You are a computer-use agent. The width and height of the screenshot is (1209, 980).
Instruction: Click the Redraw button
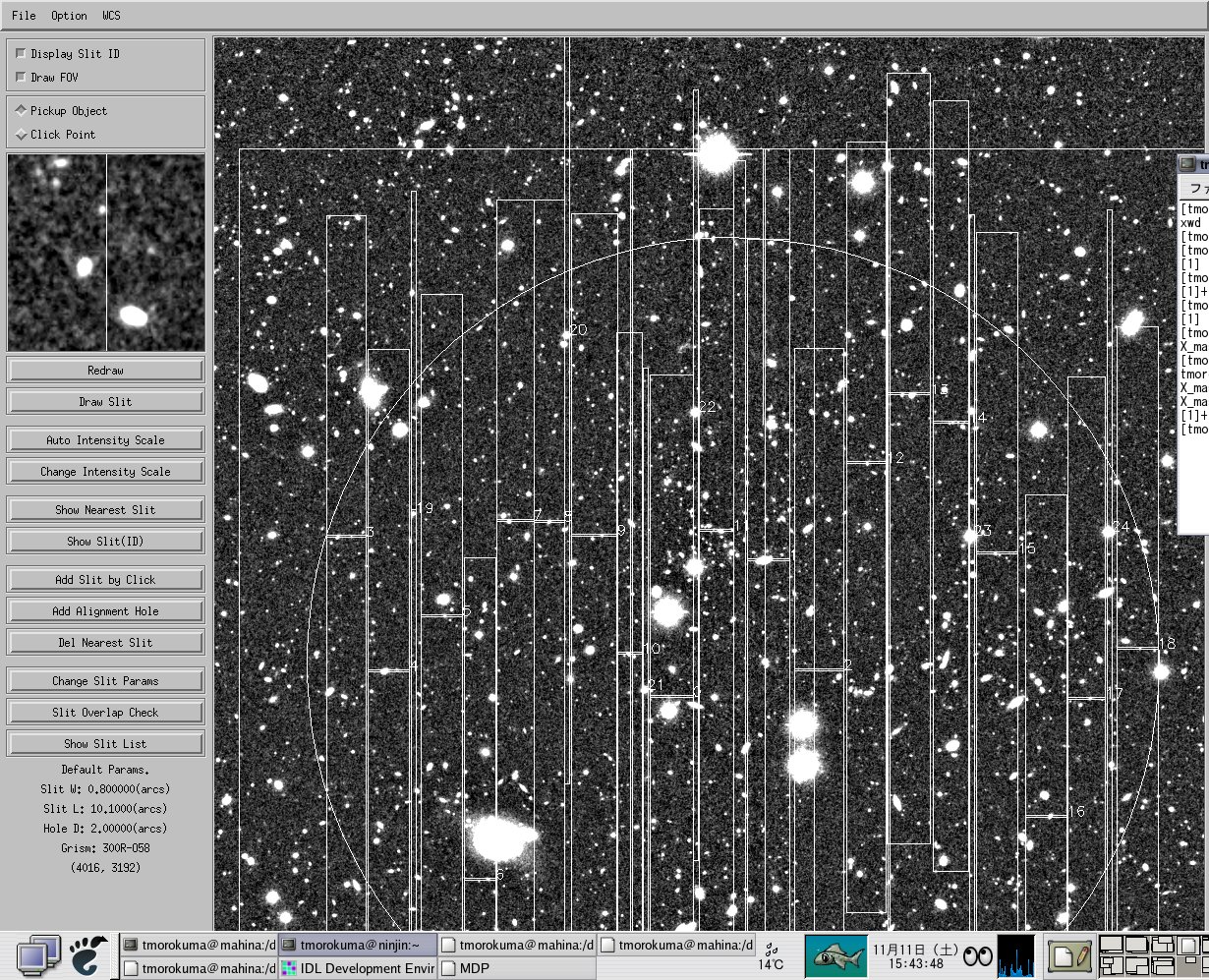(105, 371)
